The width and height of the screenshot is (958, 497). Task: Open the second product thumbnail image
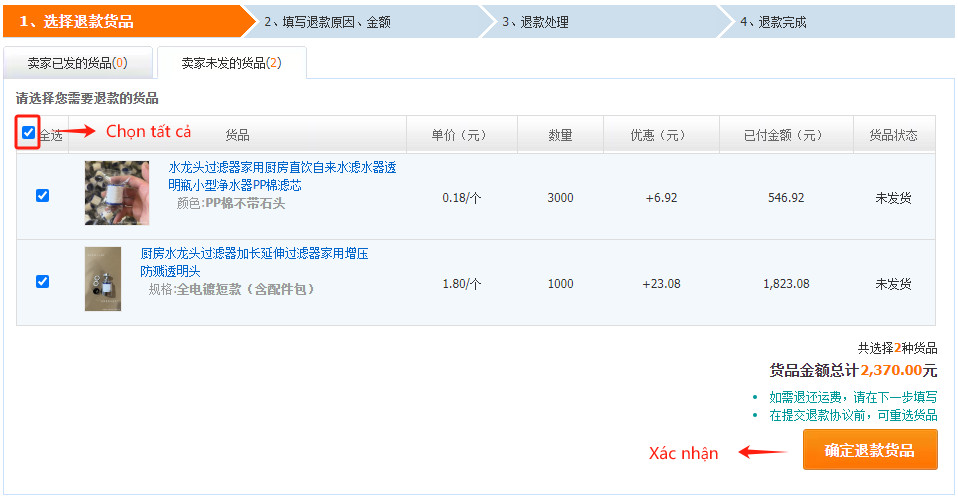click(103, 279)
